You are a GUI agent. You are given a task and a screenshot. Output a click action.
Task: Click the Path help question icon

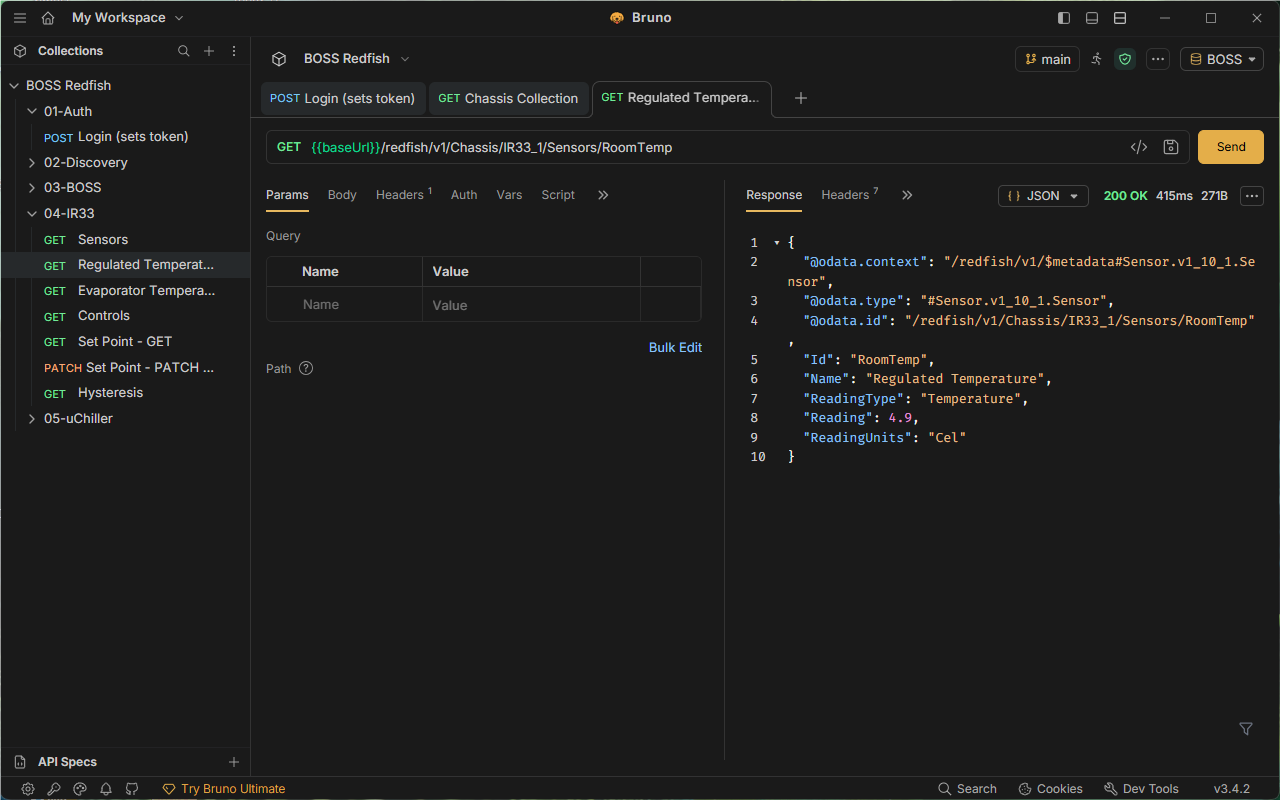[x=306, y=368]
